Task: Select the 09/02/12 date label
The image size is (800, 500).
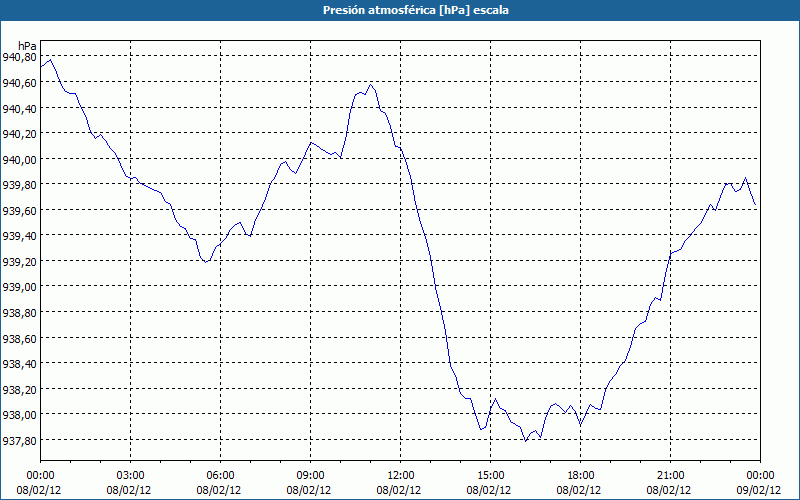Action: click(759, 490)
